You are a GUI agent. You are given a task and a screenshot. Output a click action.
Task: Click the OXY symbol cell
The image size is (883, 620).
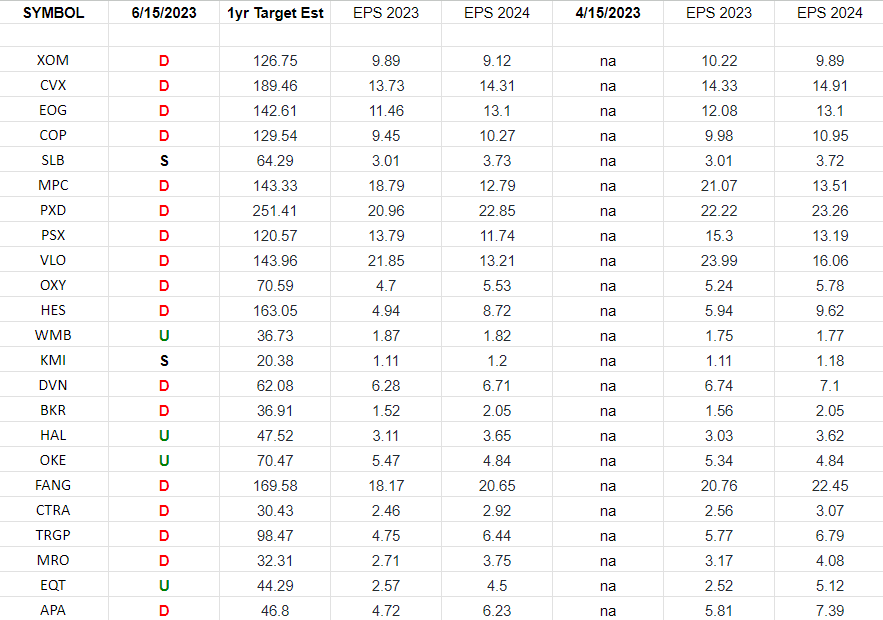[x=53, y=285]
